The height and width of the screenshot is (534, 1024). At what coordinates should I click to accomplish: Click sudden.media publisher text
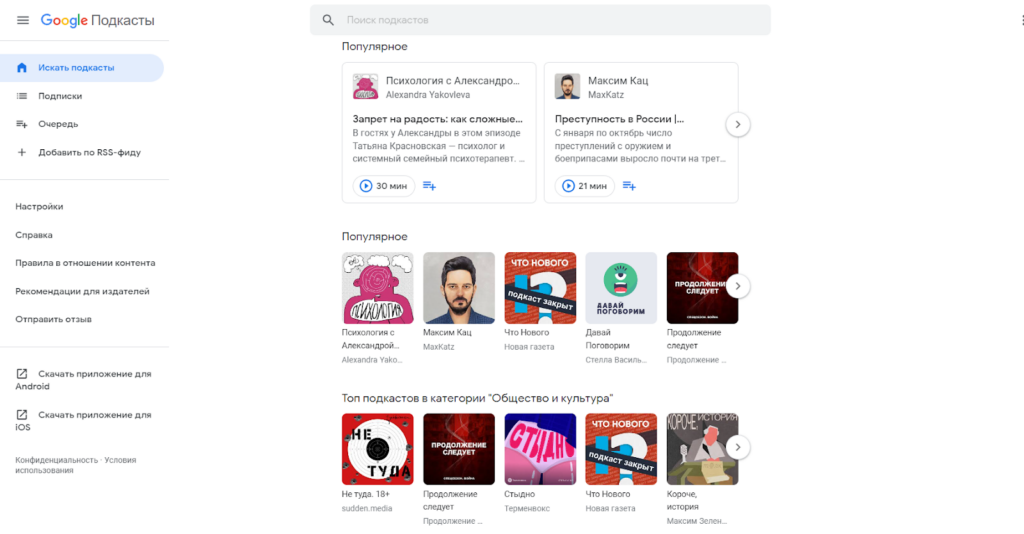tap(367, 509)
